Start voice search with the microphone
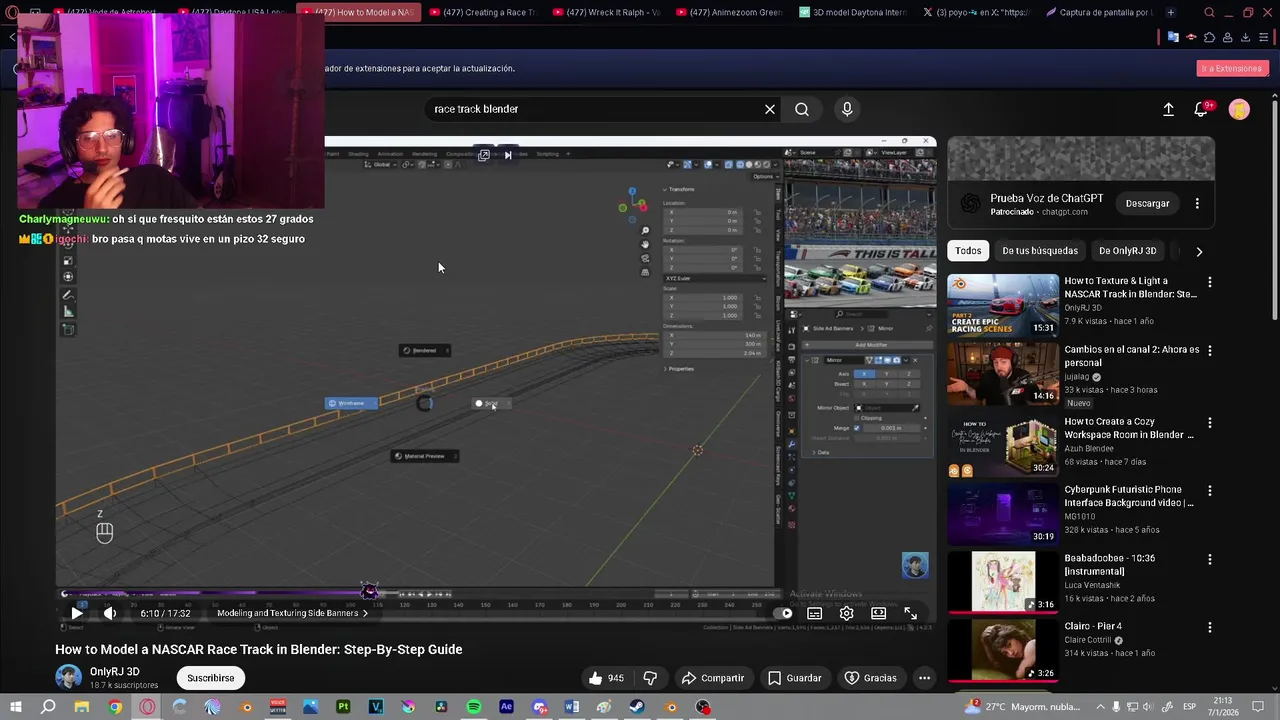1280x720 pixels. (847, 109)
